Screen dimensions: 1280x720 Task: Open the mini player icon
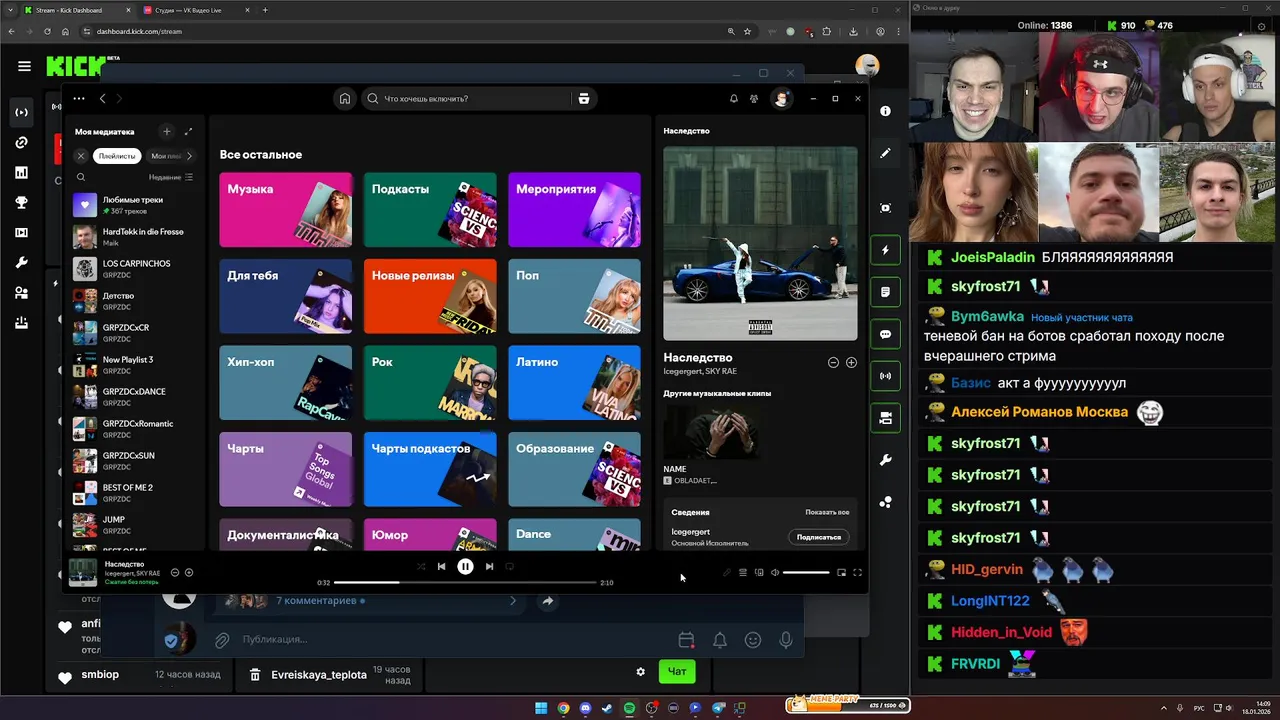[841, 572]
